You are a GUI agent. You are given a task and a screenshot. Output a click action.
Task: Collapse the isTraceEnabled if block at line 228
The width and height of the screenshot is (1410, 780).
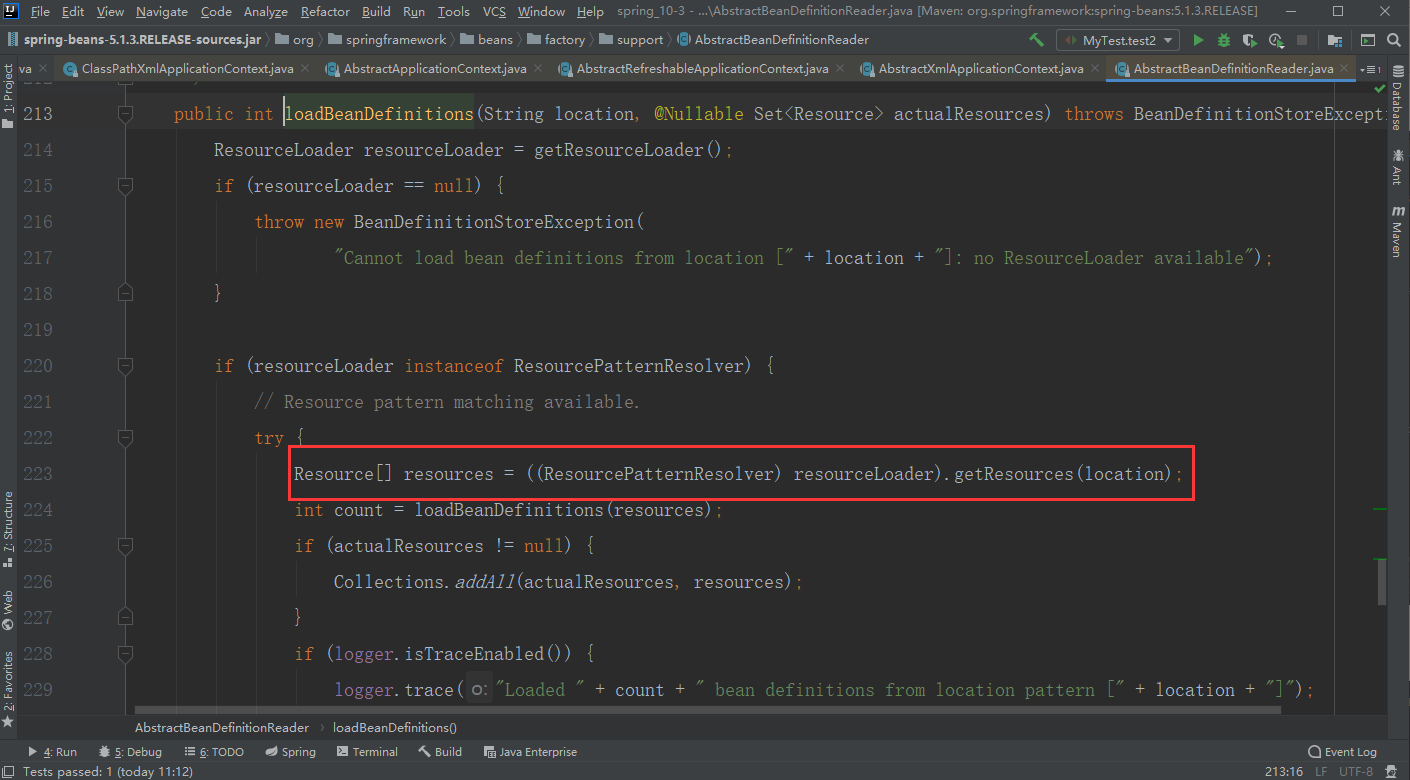pyautogui.click(x=125, y=654)
